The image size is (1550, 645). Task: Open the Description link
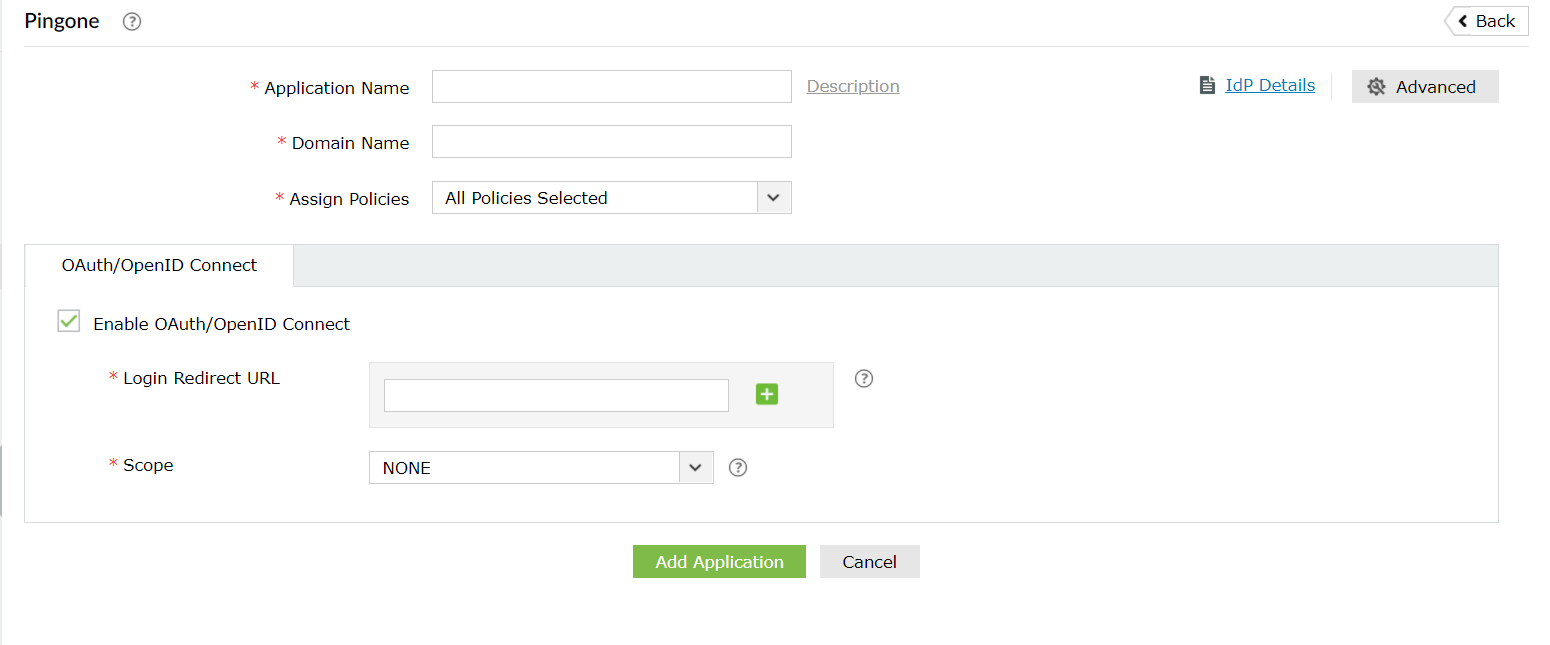click(853, 86)
